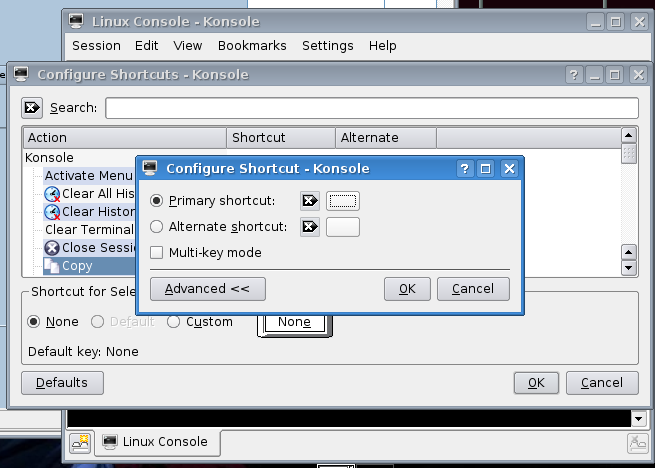Click OK in the Configure Shortcuts window
Image resolution: width=655 pixels, height=468 pixels.
pos(536,383)
